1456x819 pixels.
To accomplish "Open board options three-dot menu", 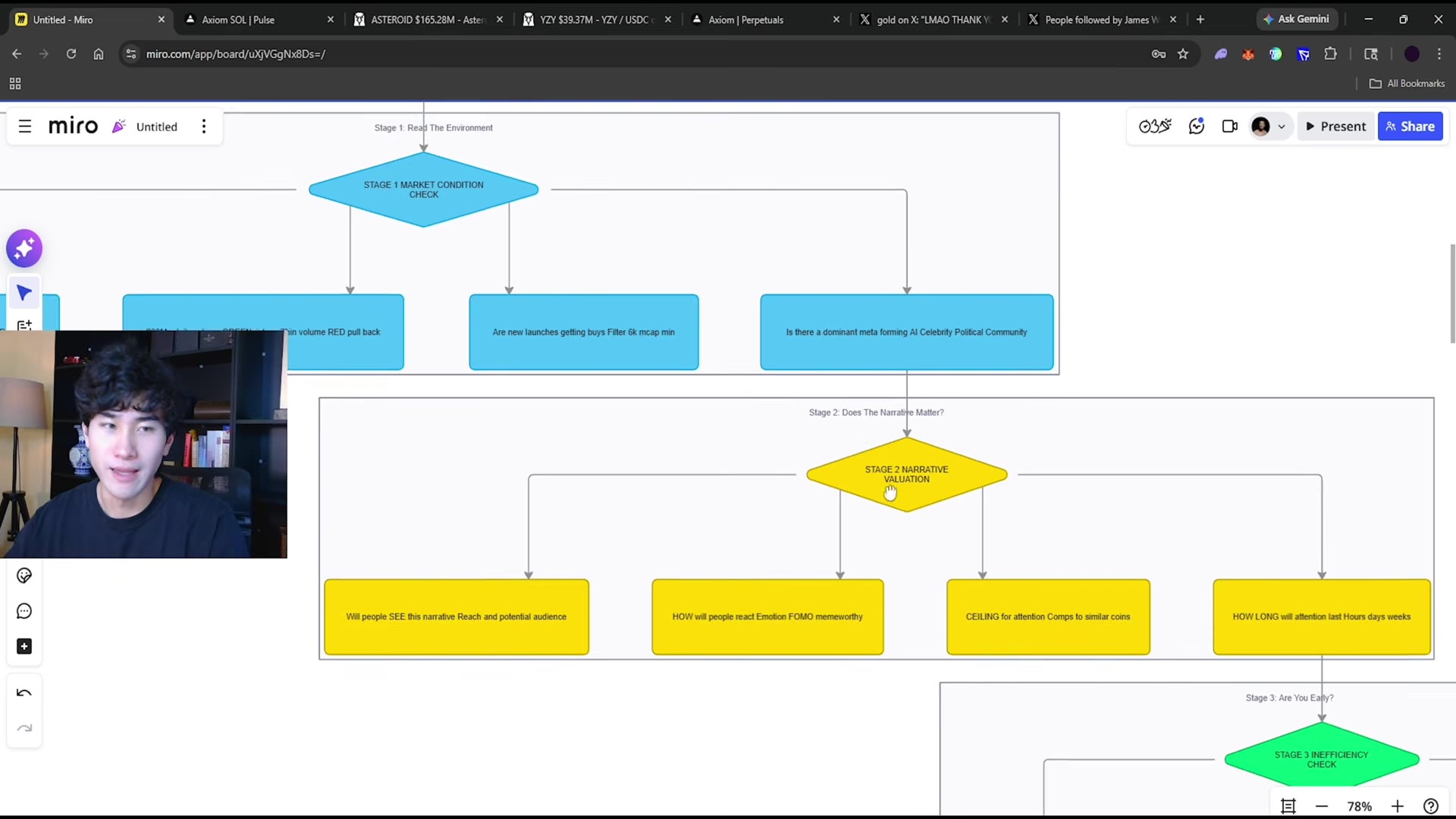I will tap(203, 127).
